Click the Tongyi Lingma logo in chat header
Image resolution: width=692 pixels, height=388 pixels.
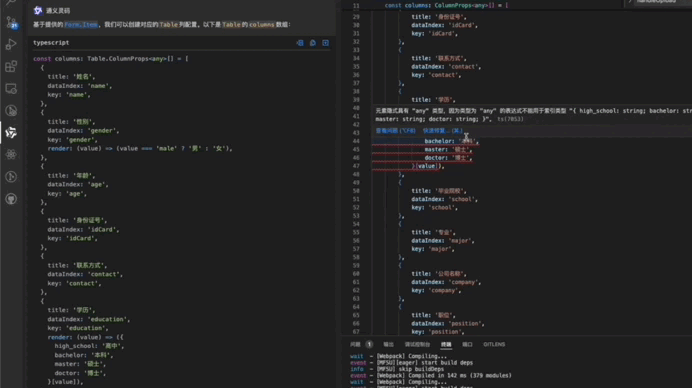38,11
